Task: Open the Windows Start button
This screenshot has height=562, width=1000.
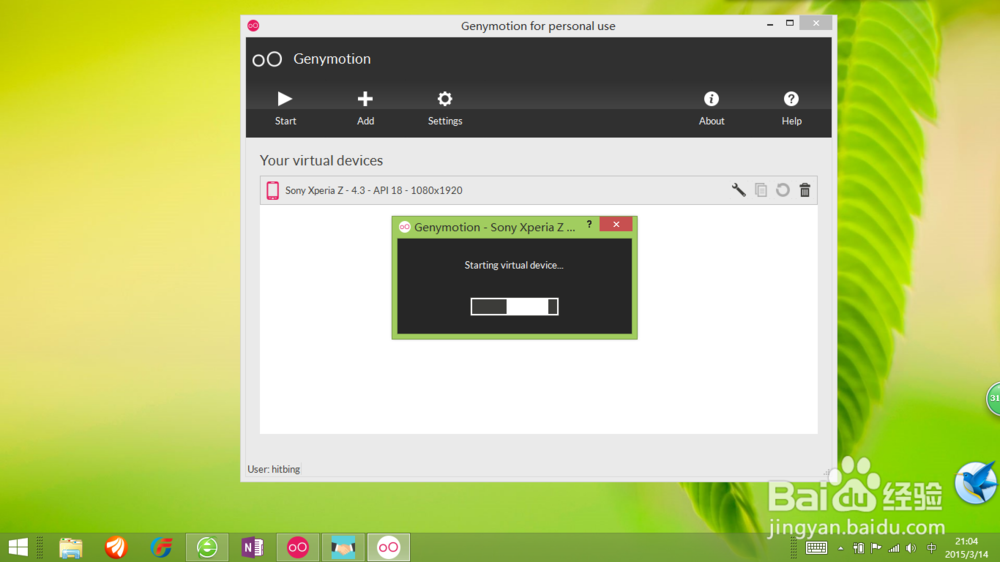Action: coord(18,547)
